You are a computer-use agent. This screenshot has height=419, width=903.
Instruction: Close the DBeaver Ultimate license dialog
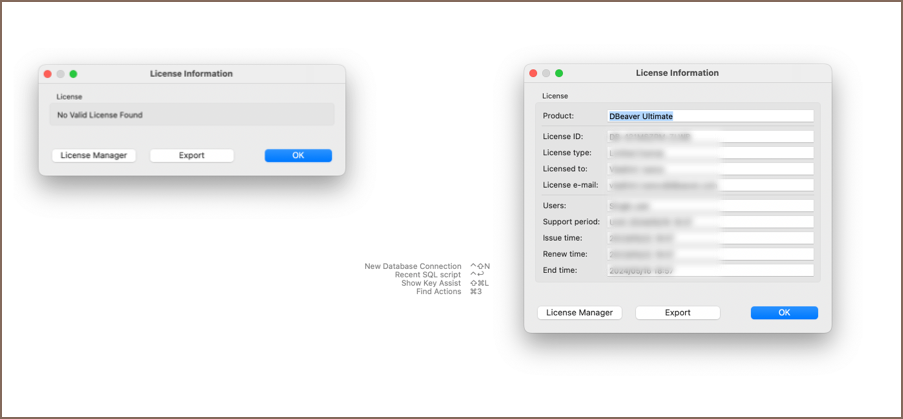[x=533, y=73]
